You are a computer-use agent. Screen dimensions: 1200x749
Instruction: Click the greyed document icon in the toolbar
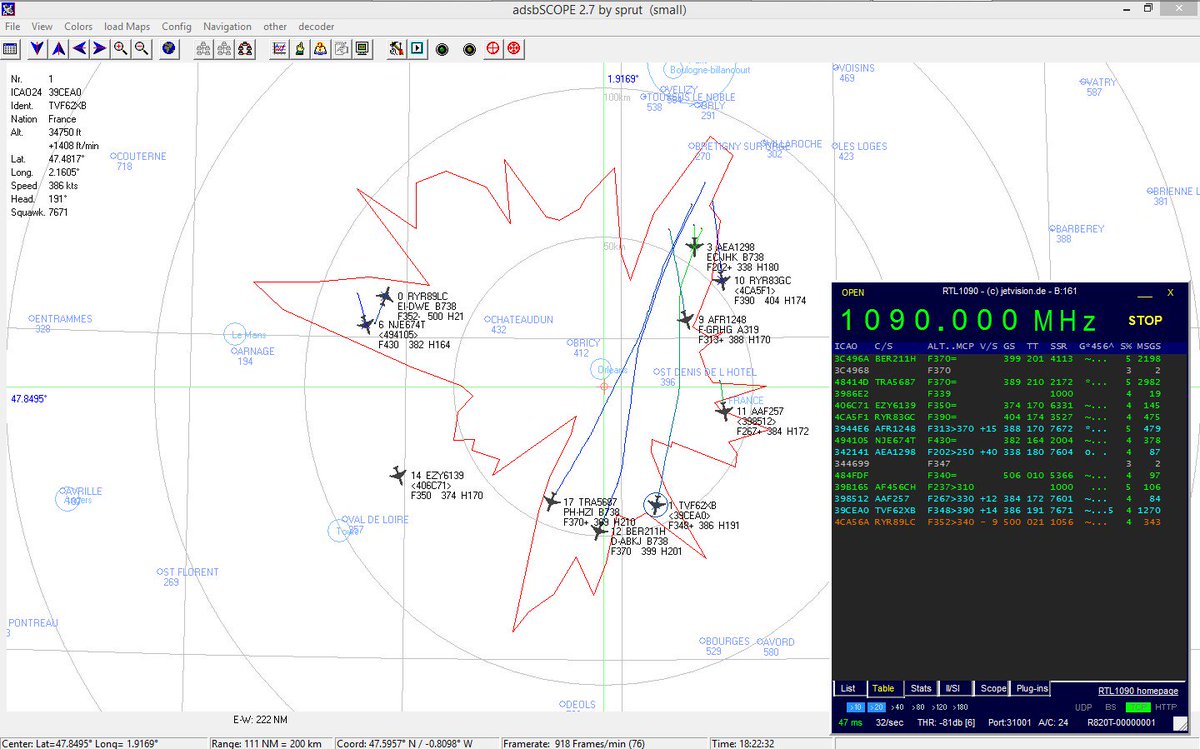pos(341,47)
